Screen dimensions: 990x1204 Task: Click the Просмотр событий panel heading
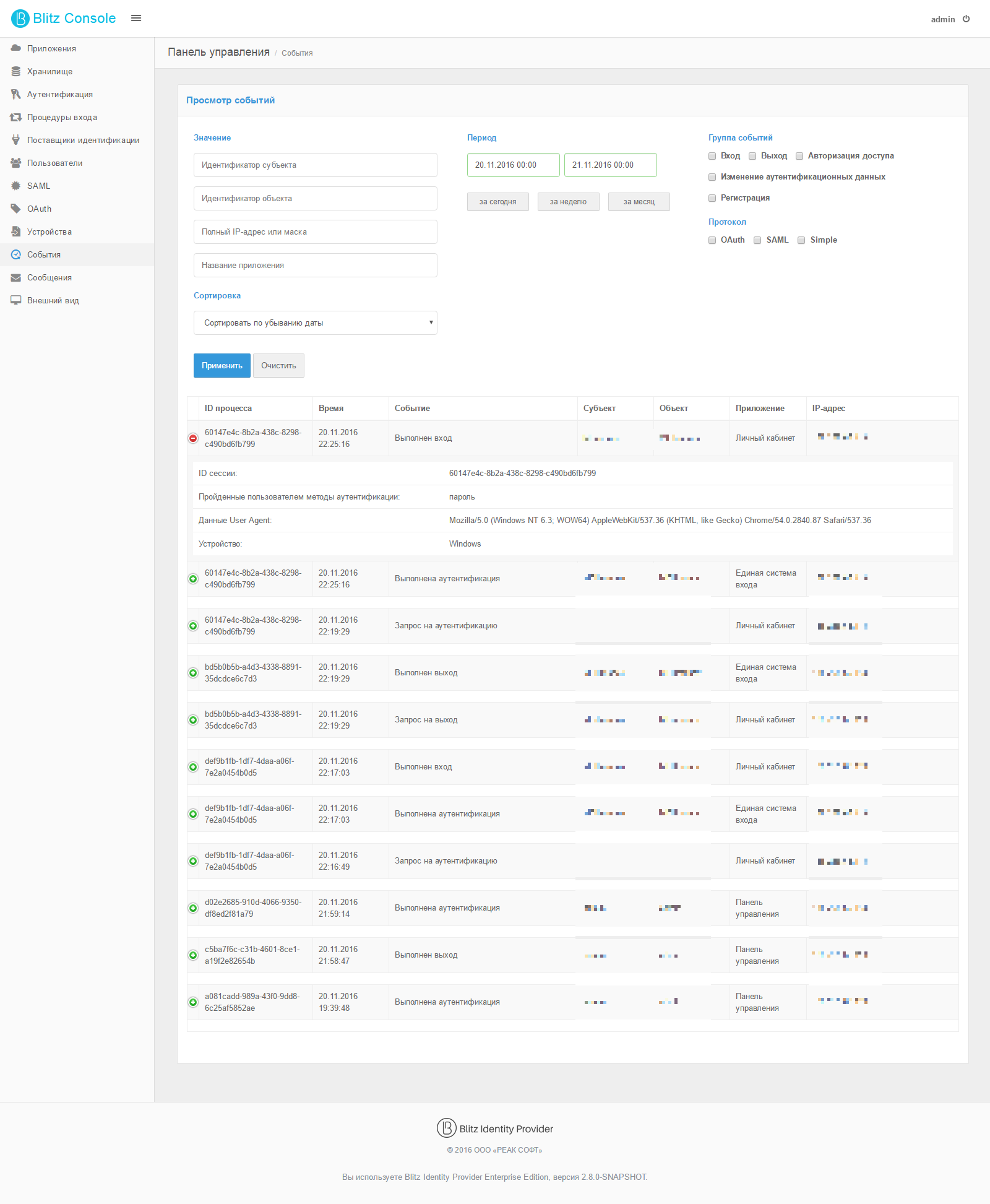tap(231, 100)
